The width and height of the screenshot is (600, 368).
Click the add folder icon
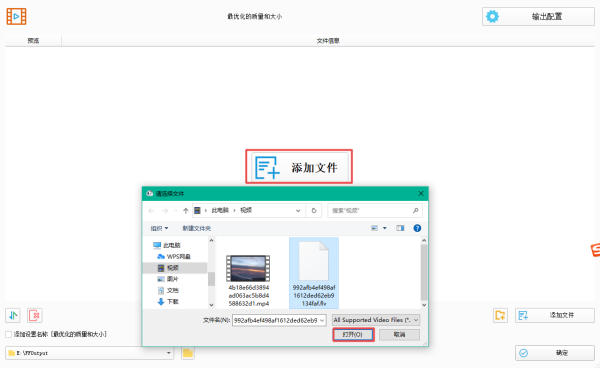pos(500,315)
